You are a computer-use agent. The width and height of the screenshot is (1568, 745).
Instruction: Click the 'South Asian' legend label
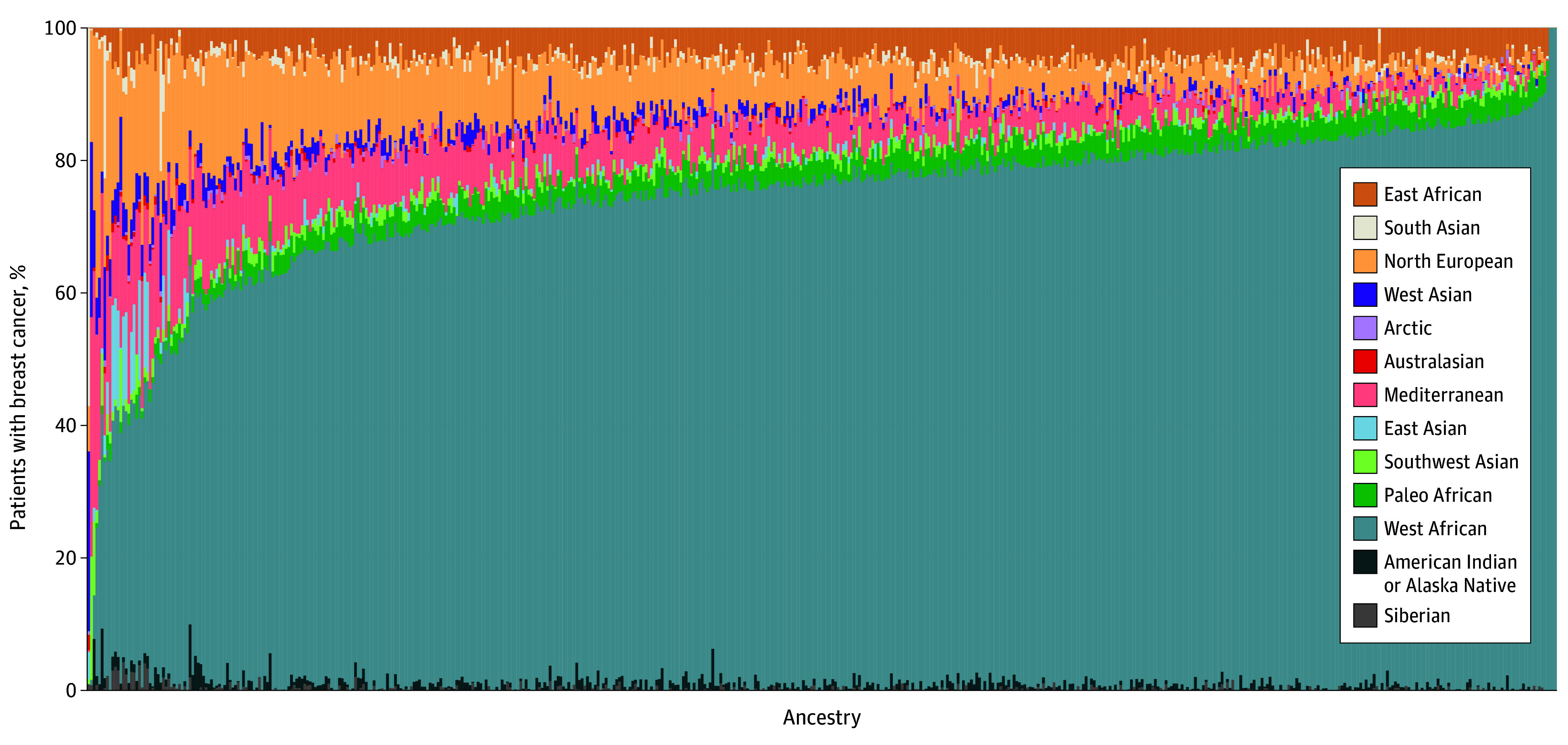coord(1432,228)
